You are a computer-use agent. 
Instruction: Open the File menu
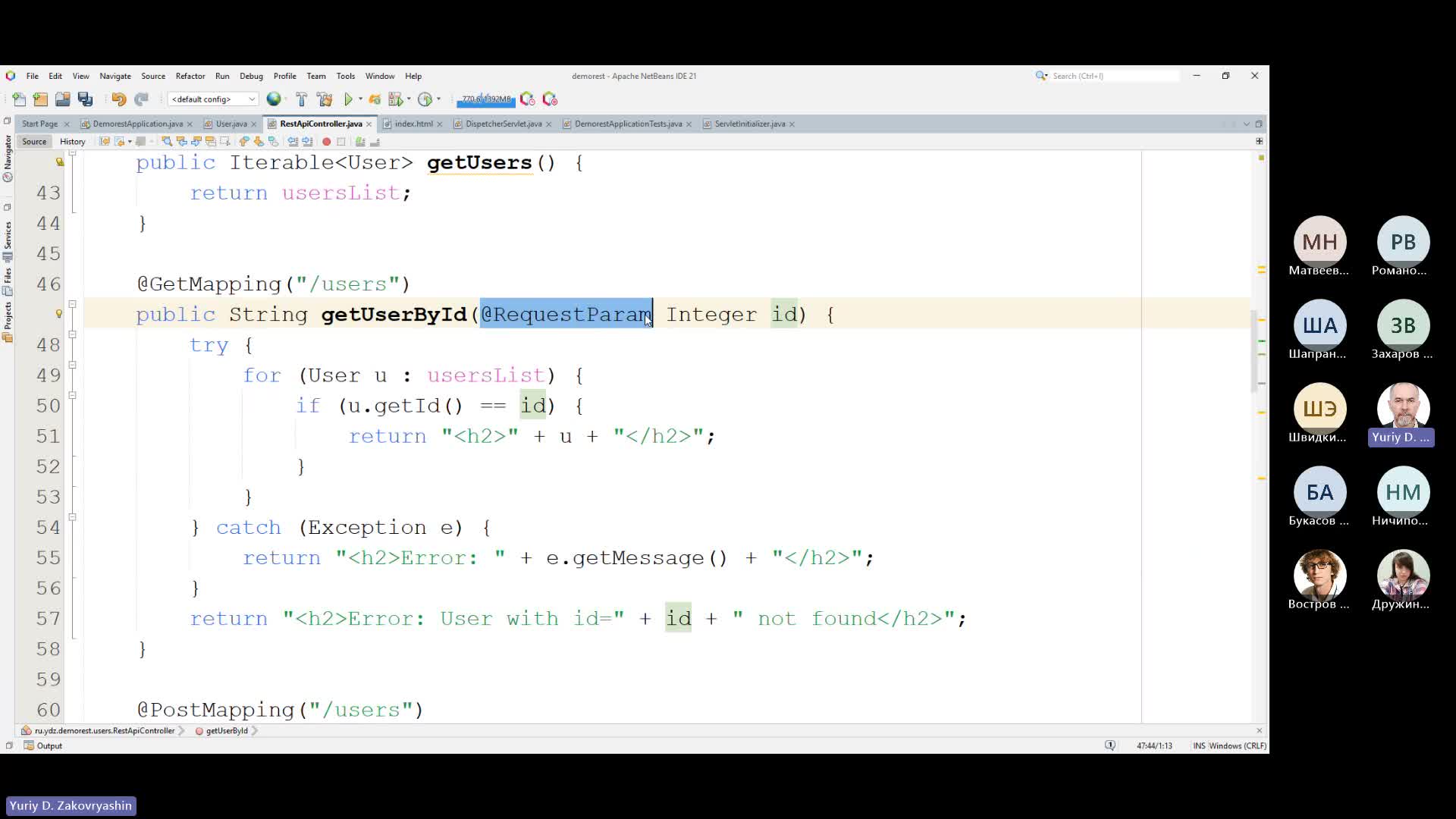pyautogui.click(x=33, y=76)
